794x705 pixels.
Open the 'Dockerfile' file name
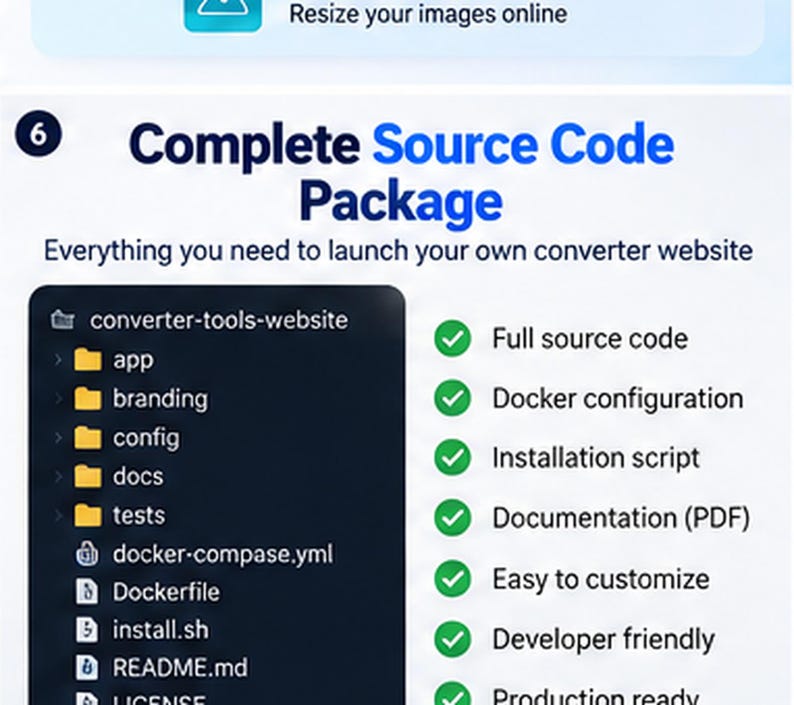[166, 592]
